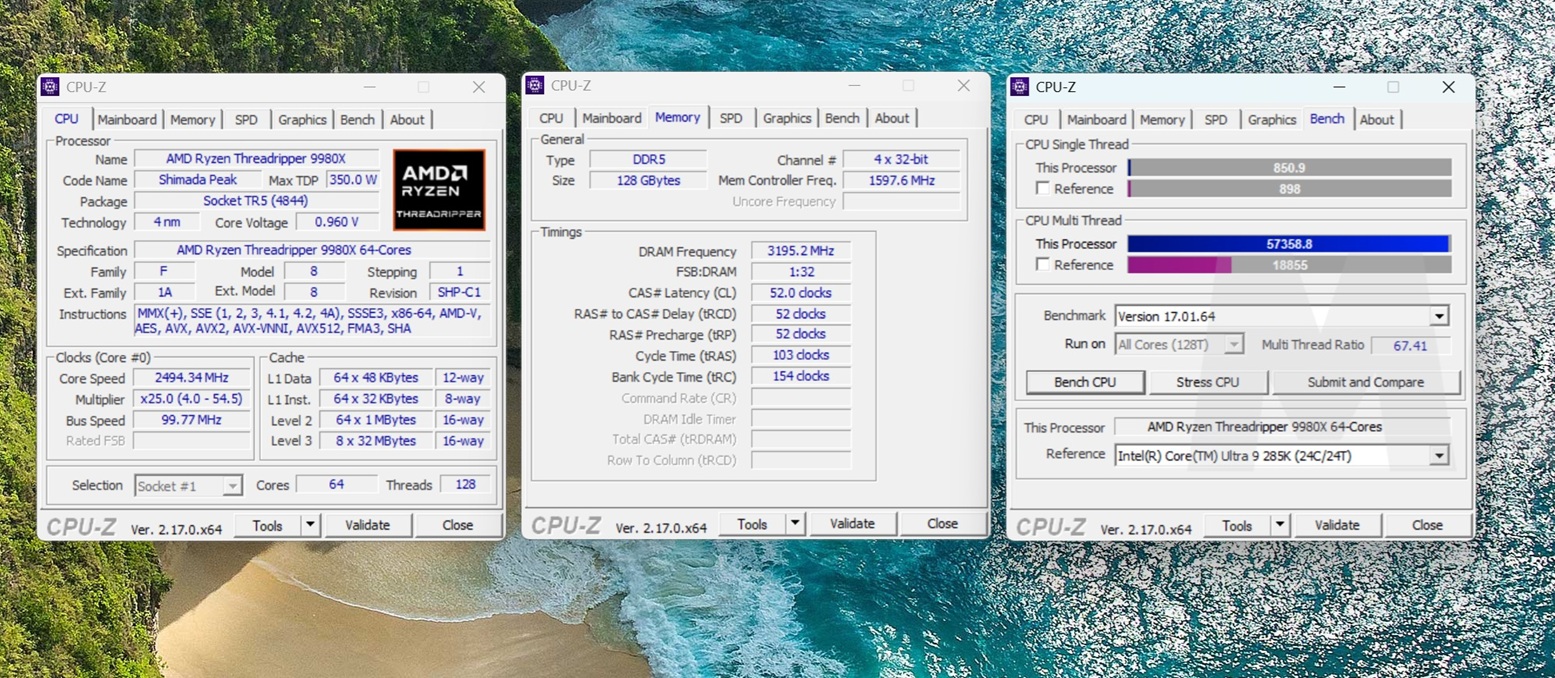Click Validate in the Memory window
Image resolution: width=1555 pixels, height=678 pixels.
852,523
